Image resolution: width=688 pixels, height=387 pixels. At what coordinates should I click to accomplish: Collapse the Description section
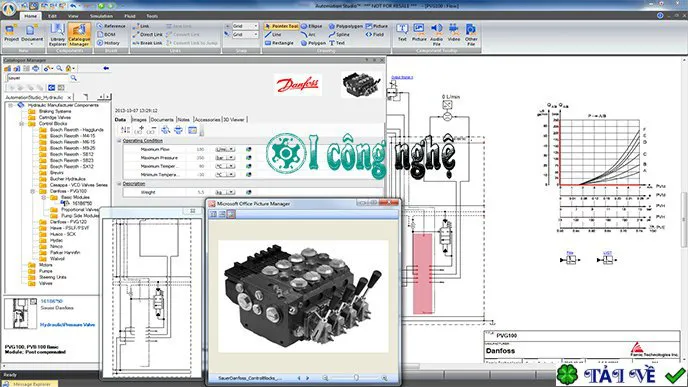tap(119, 184)
